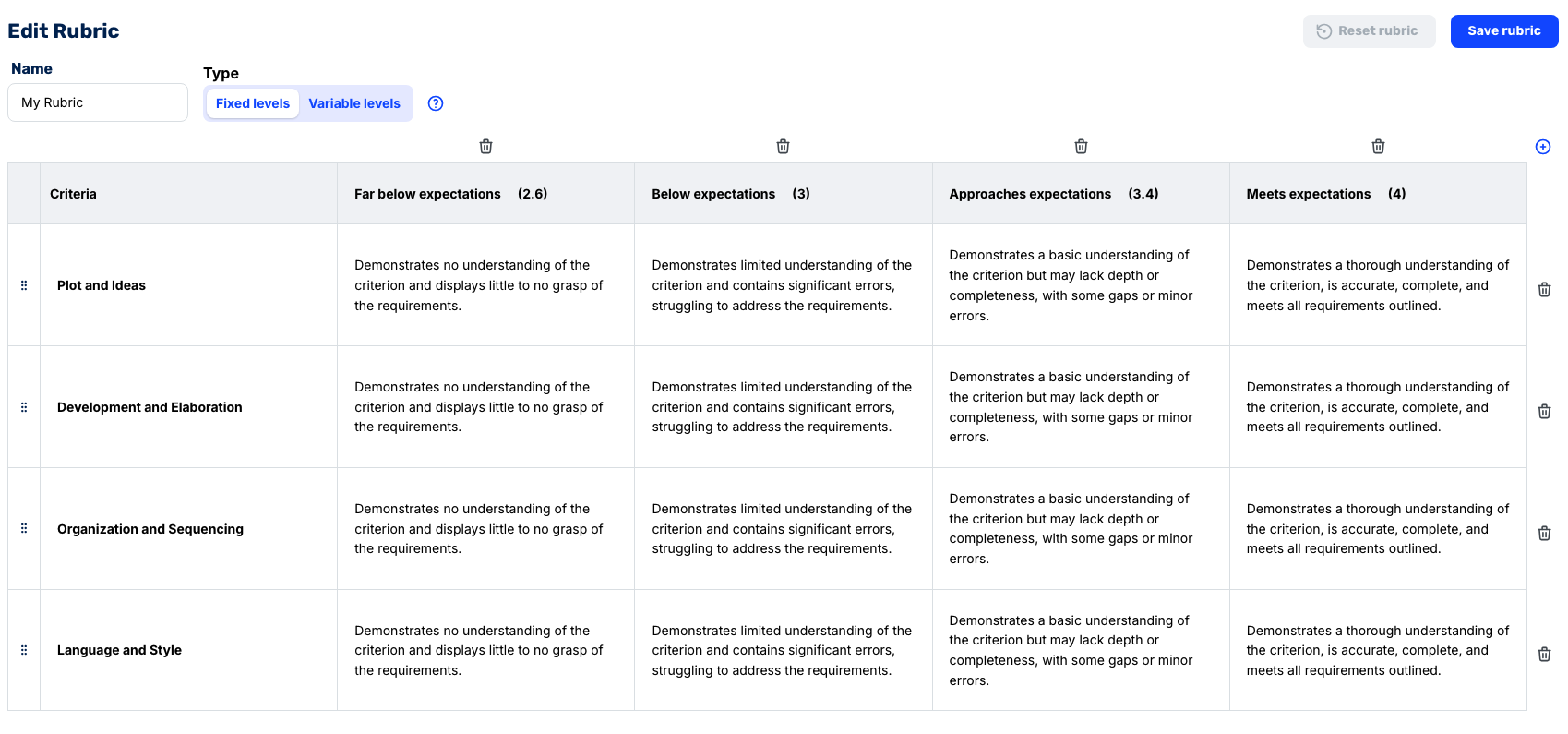Select the Fixed levels option
The width and height of the screenshot is (1568, 734).
pyautogui.click(x=252, y=103)
